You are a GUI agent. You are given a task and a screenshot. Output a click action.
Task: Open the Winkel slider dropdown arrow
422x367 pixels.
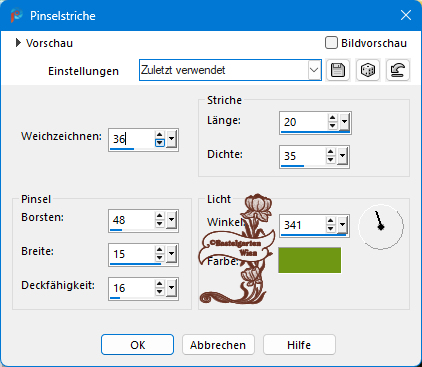pyautogui.click(x=342, y=225)
